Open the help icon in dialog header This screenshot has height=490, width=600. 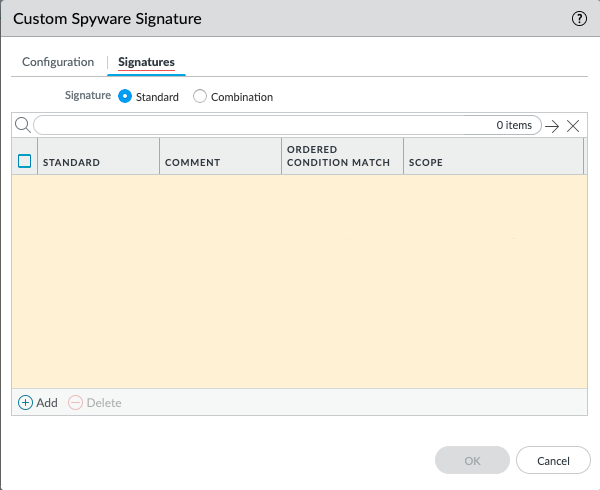click(578, 19)
